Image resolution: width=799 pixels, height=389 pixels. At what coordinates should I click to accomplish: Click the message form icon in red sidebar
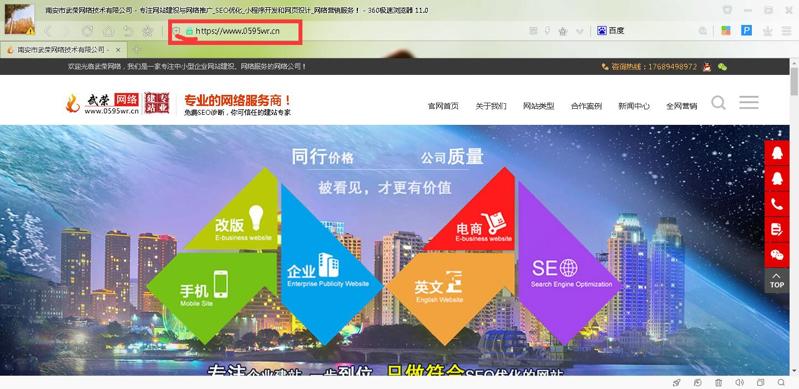pyautogui.click(x=777, y=229)
